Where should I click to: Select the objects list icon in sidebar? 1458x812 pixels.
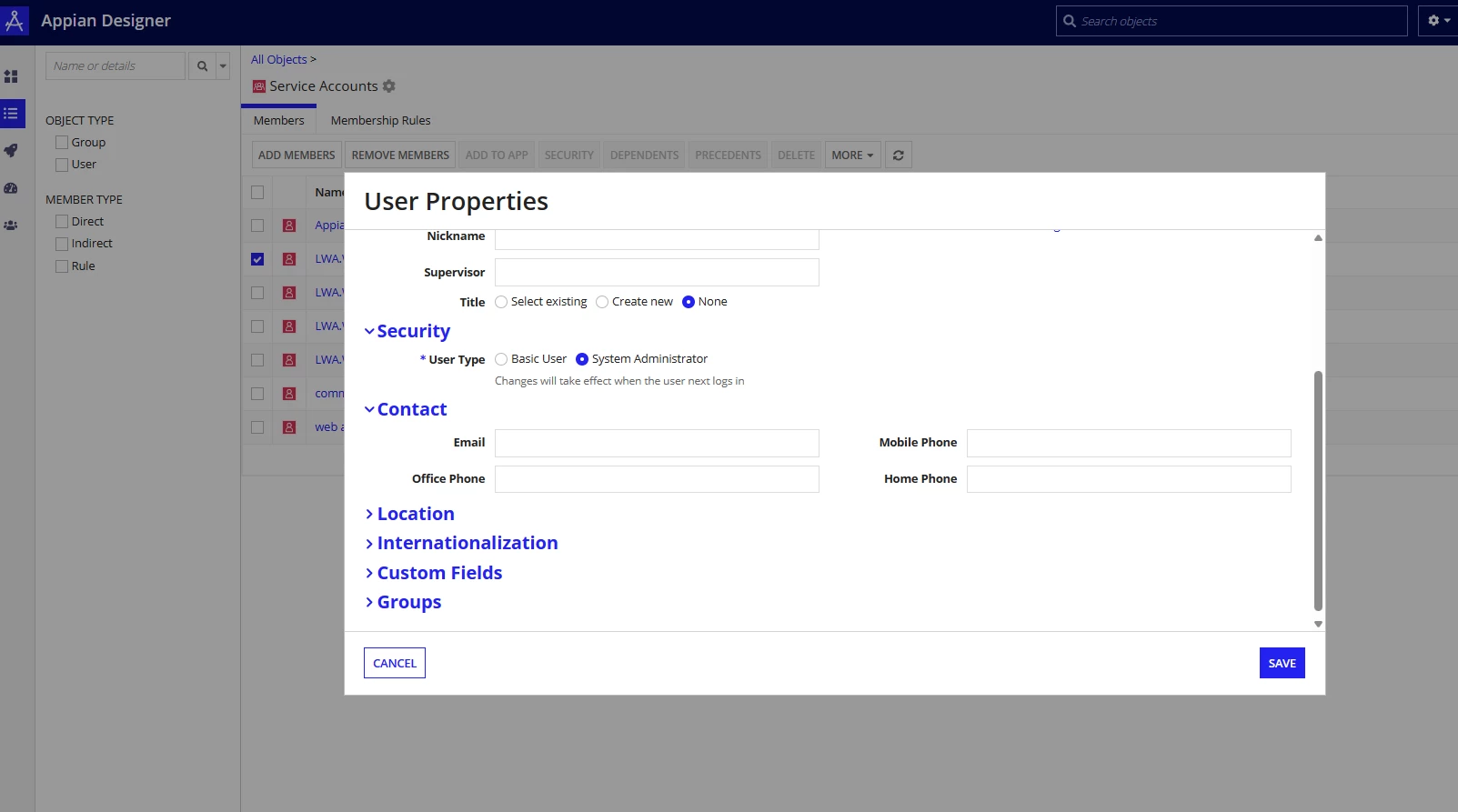[x=11, y=114]
